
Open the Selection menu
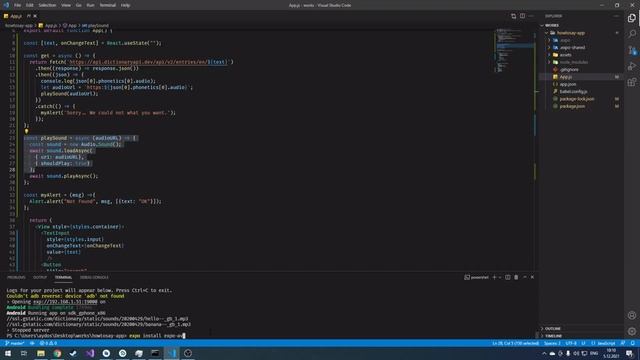47,5
